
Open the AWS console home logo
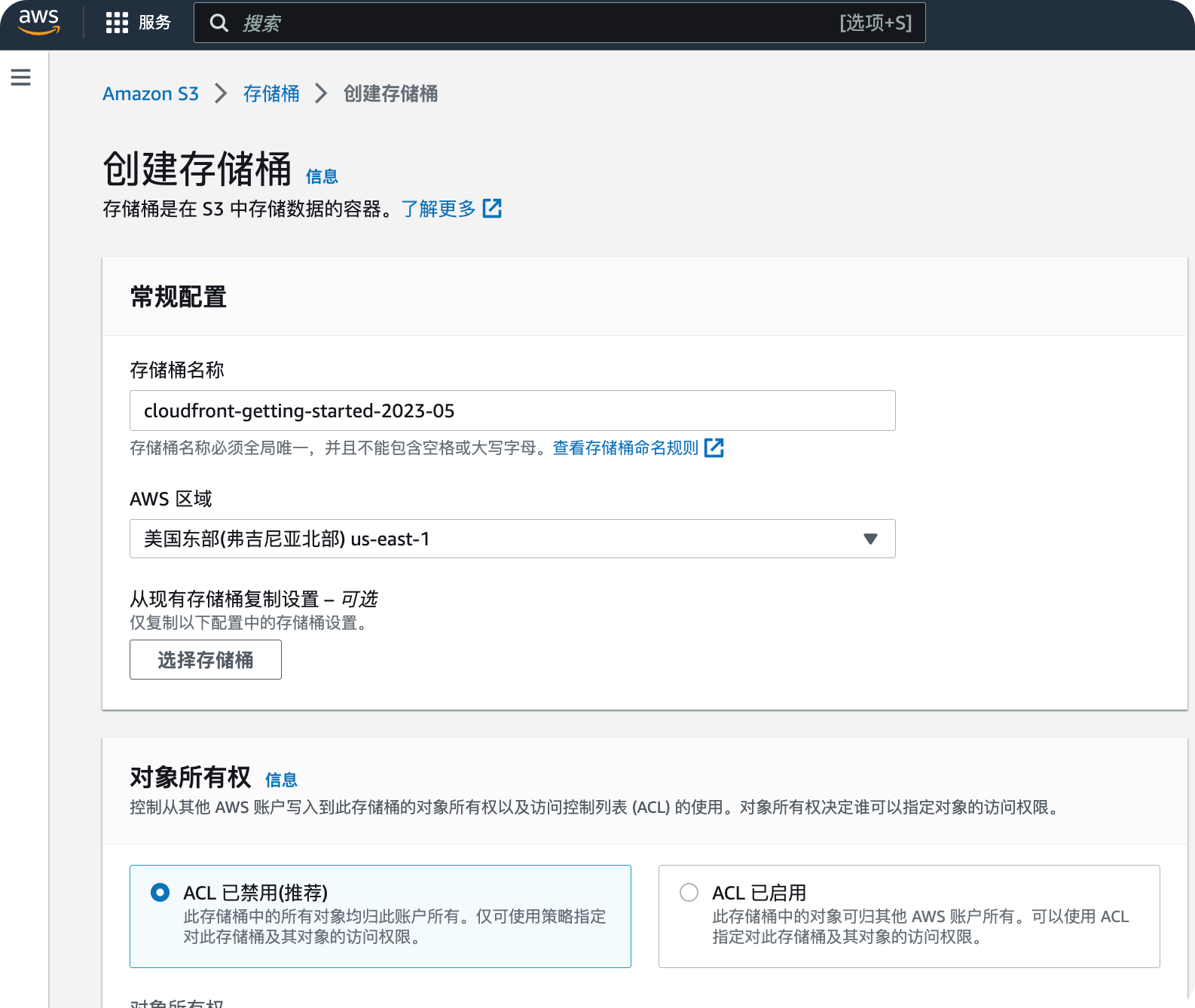tap(39, 23)
